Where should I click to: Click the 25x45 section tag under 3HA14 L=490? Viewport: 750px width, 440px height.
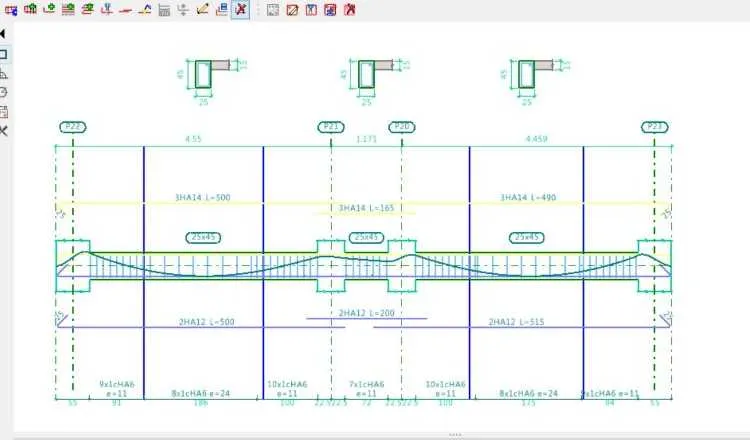(527, 237)
